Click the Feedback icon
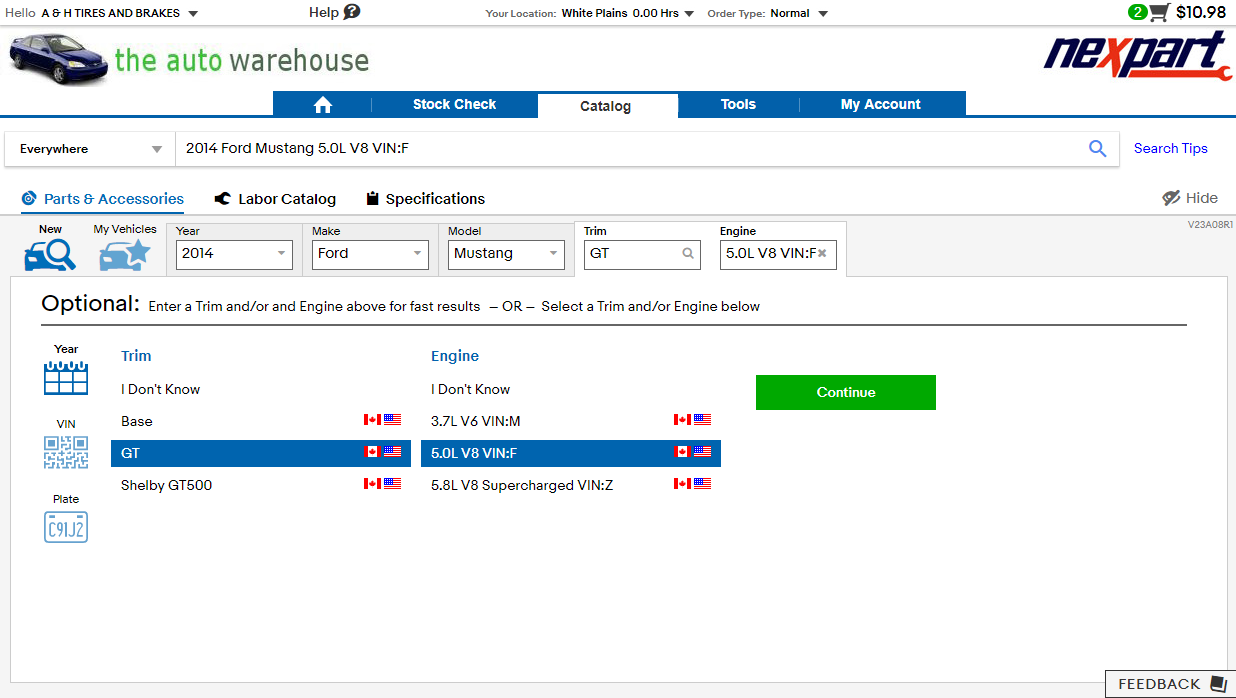The image size is (1236, 698). click(x=1218, y=684)
